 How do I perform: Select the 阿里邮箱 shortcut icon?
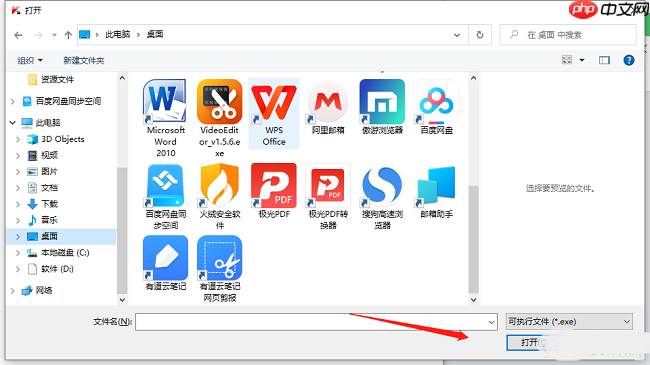pos(328,107)
